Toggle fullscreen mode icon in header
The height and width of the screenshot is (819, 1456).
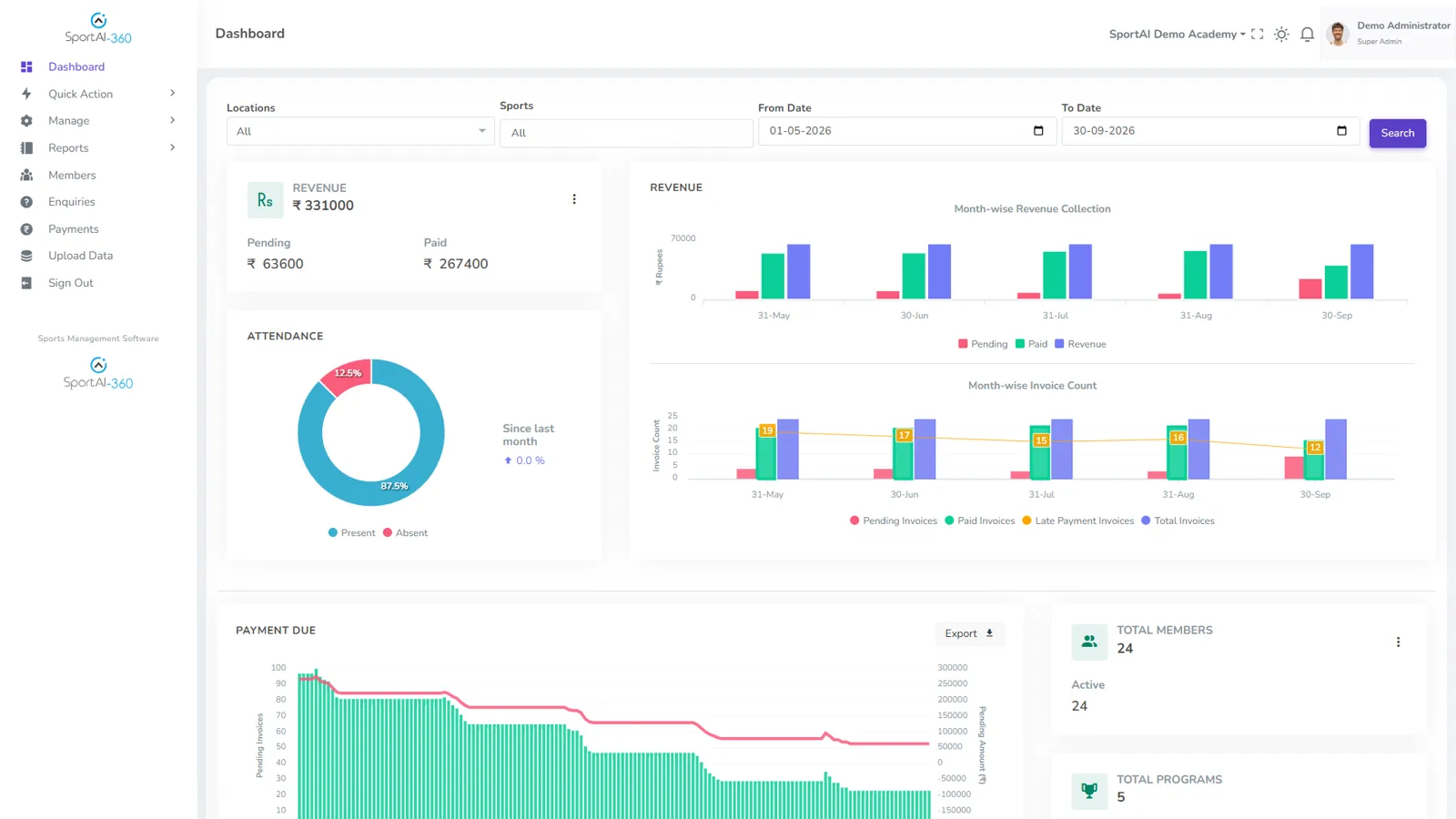[1257, 35]
